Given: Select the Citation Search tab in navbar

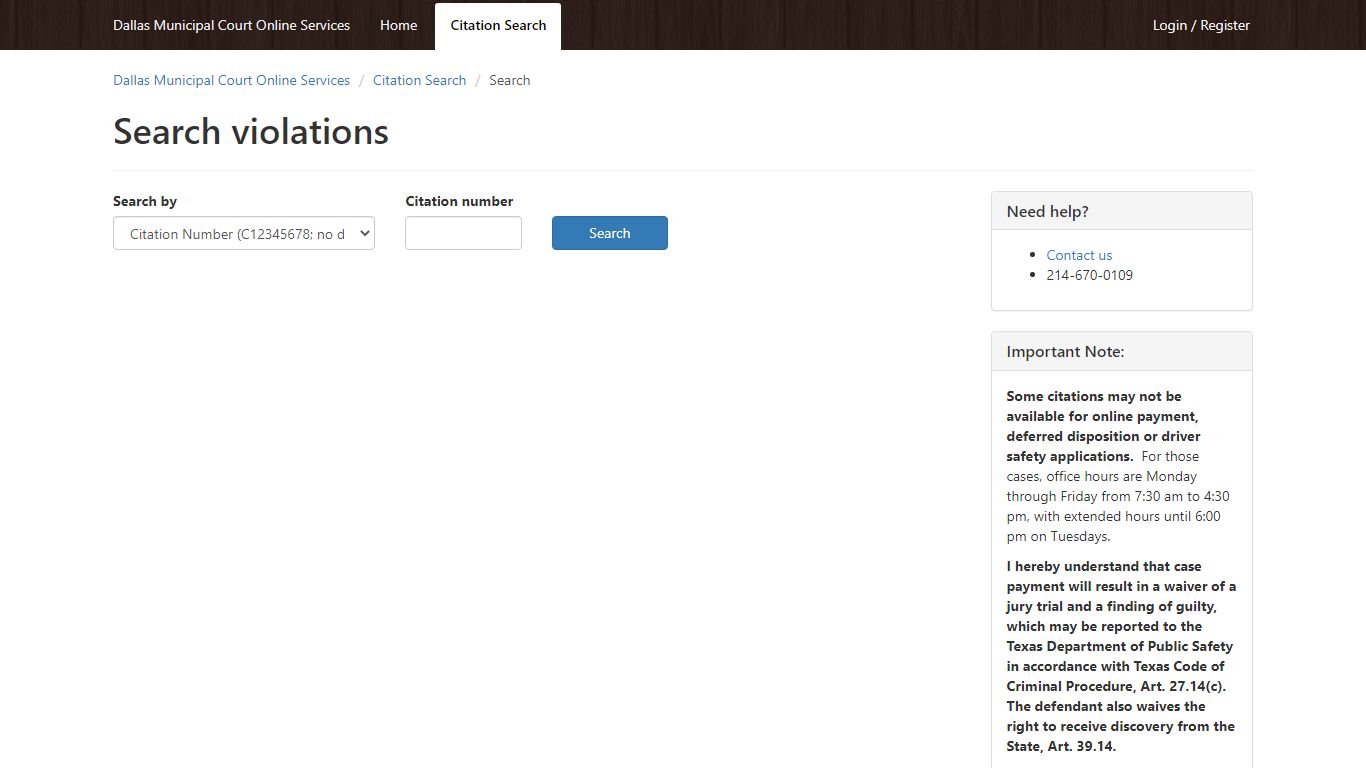Looking at the screenshot, I should click(x=498, y=26).
